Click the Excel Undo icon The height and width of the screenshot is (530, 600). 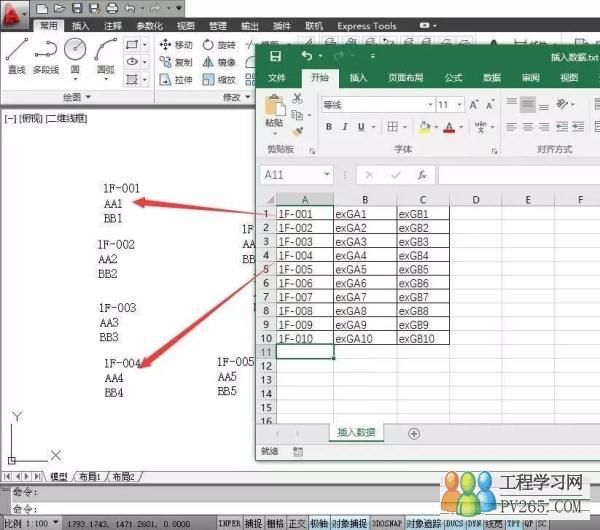(307, 56)
